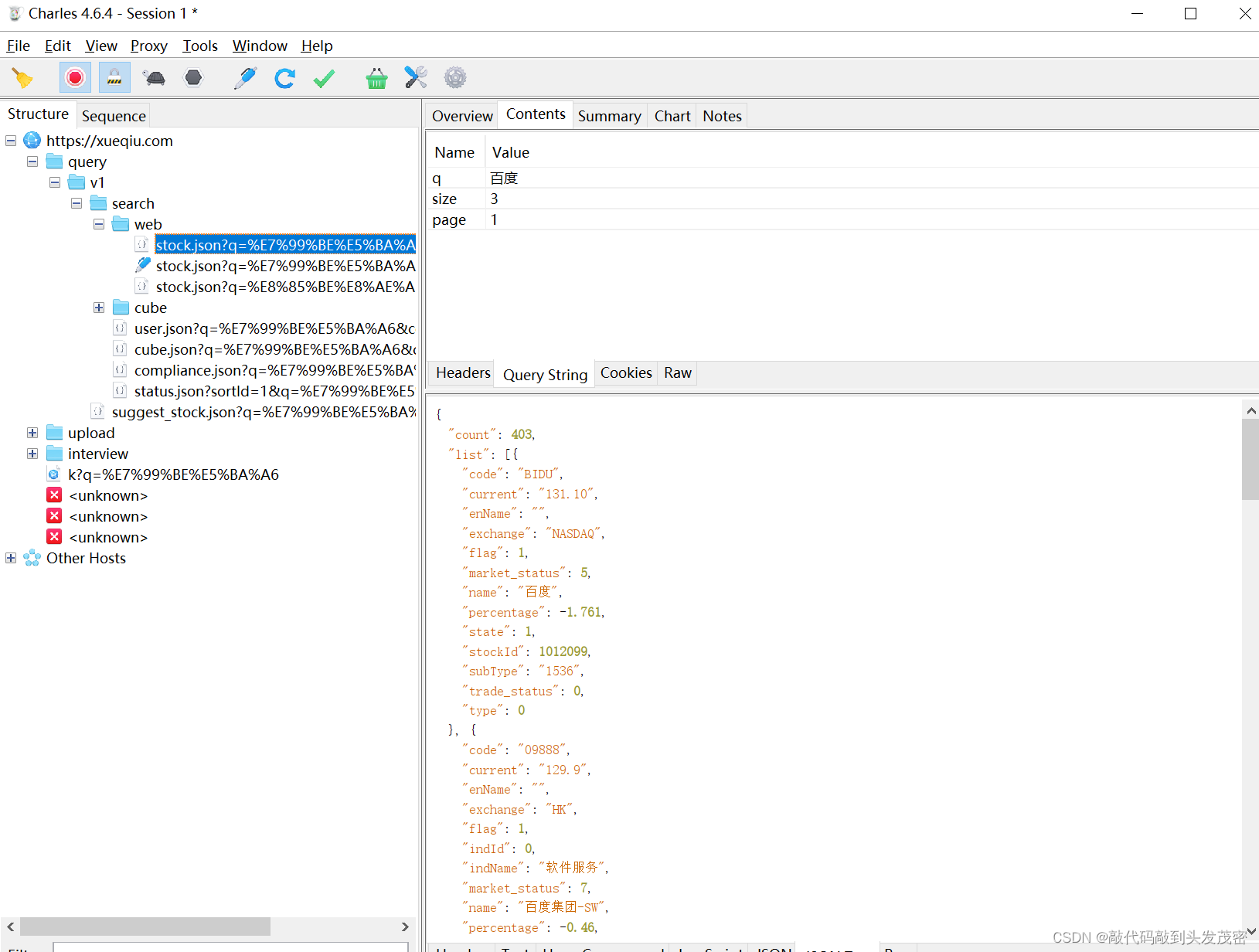Click the v1 folder icon
Viewport: 1259px width, 952px height.
(x=77, y=182)
